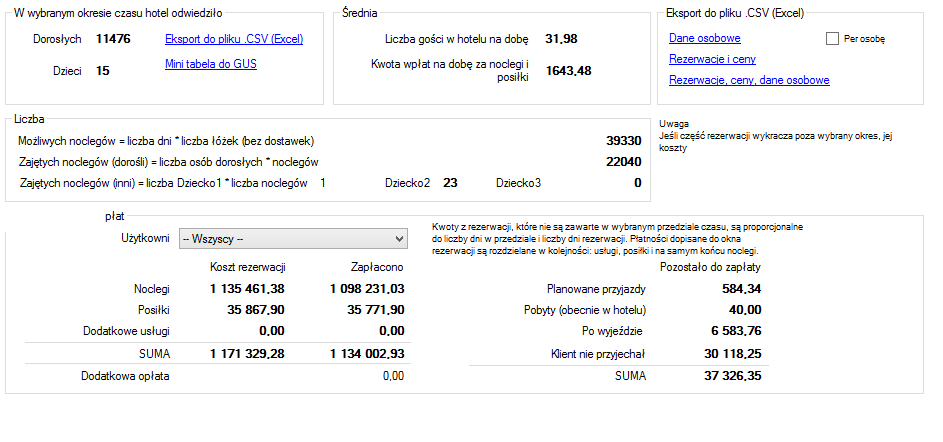
Task: Enable the Per osobę checkbox
Action: point(832,39)
